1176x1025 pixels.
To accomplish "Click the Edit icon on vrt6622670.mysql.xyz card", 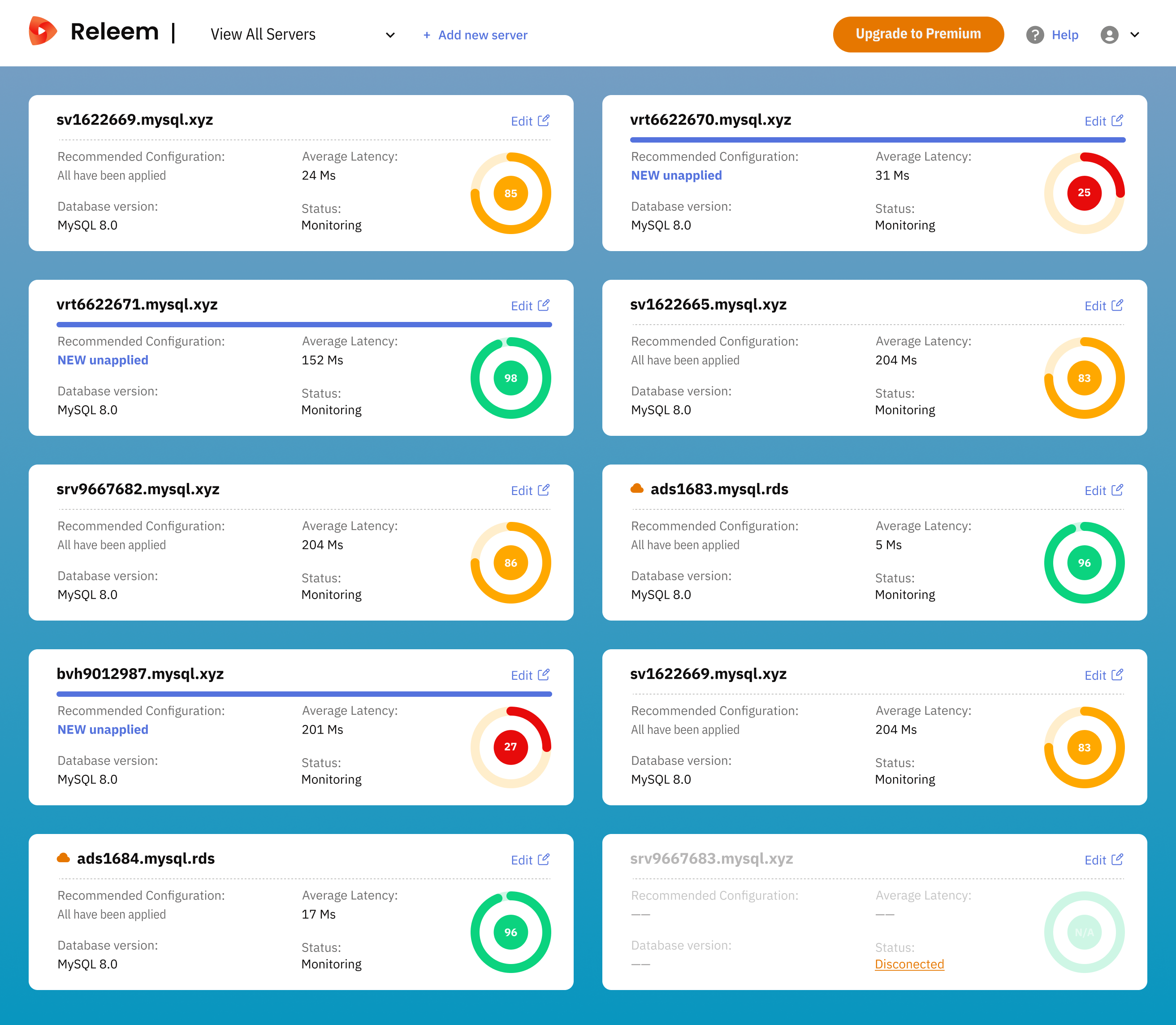I will [1118, 121].
